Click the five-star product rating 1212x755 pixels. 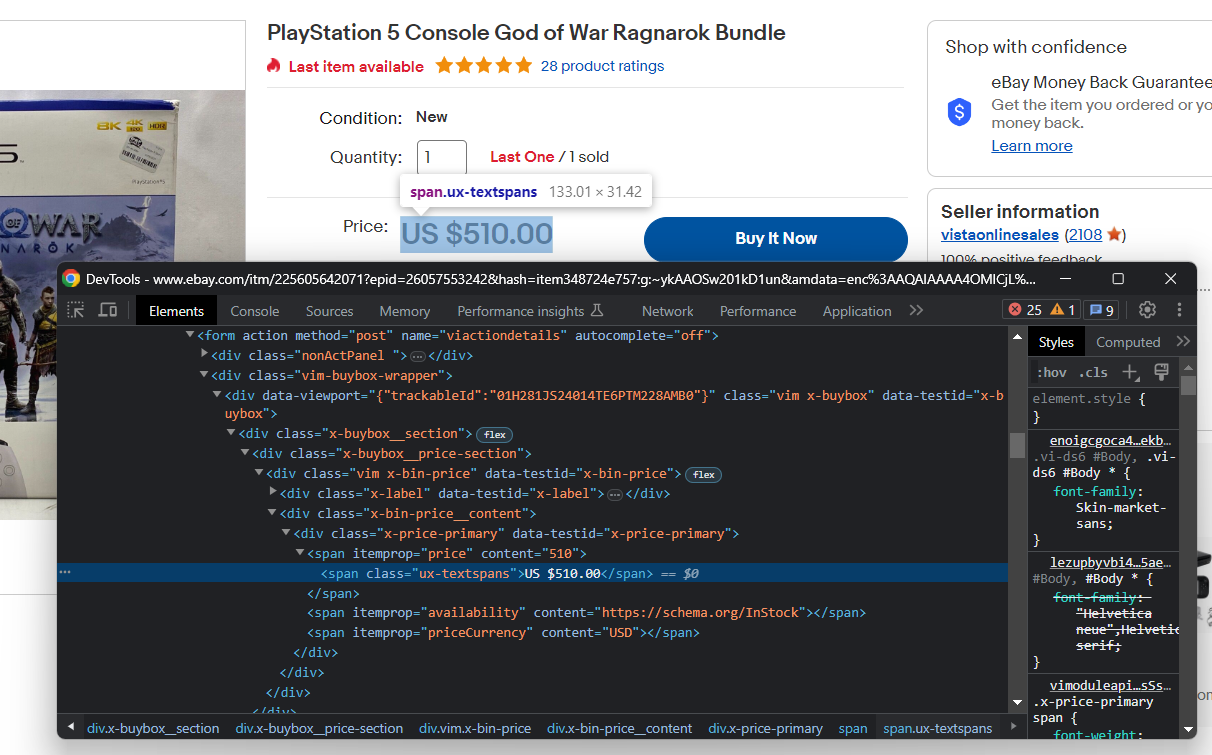point(484,66)
